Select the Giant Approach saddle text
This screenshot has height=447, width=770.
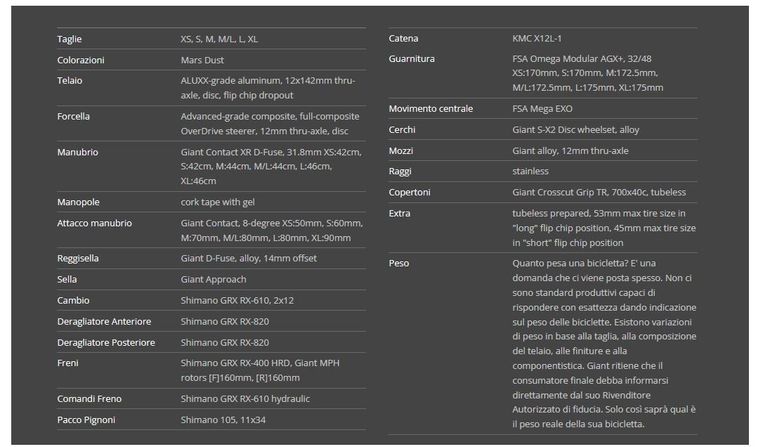213,279
